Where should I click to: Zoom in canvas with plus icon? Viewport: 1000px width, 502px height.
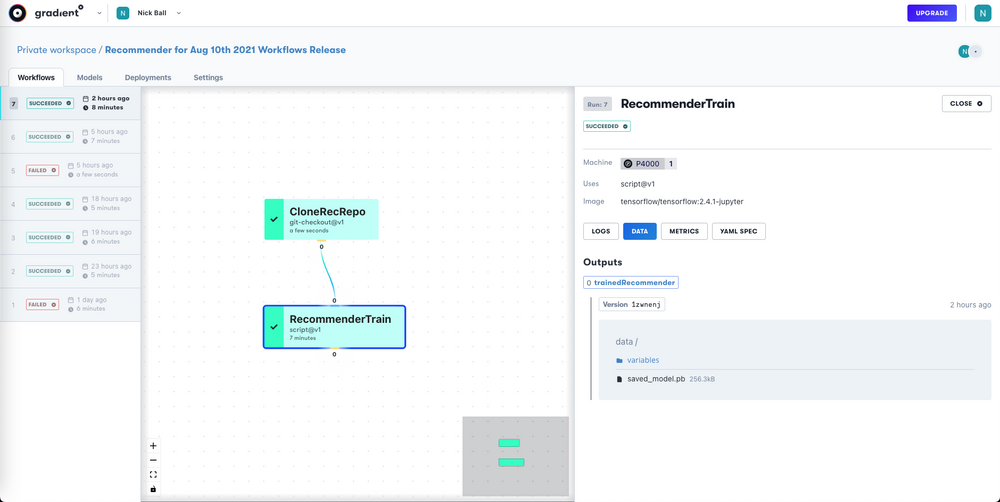153,446
